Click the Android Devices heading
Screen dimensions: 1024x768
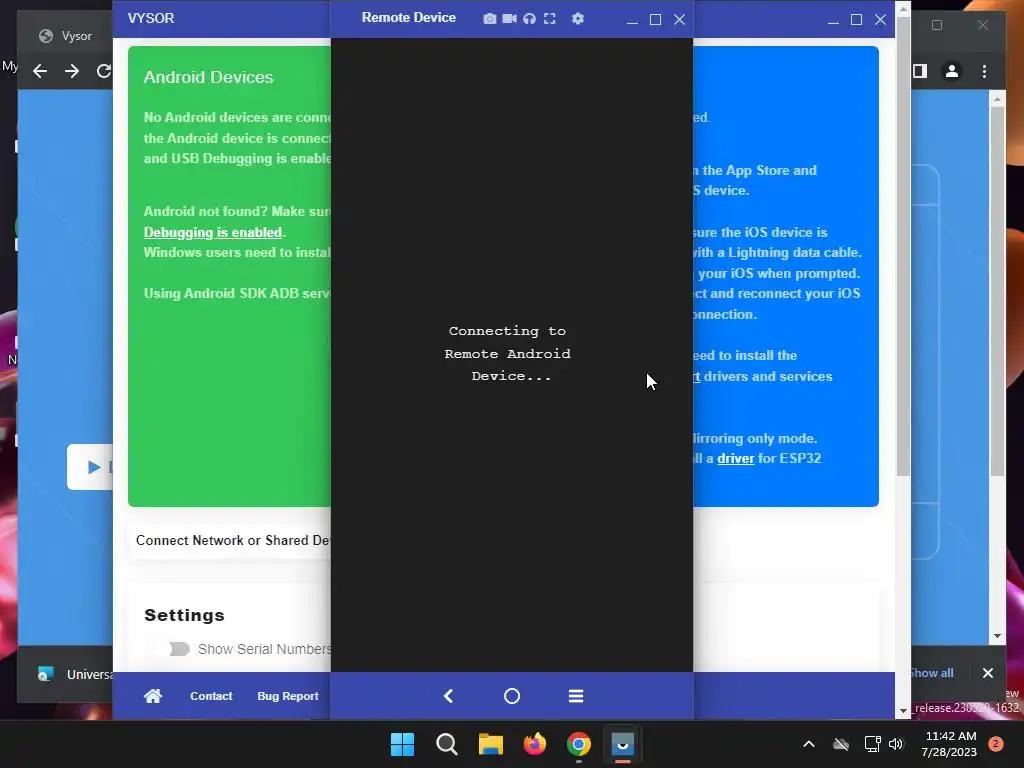click(208, 77)
